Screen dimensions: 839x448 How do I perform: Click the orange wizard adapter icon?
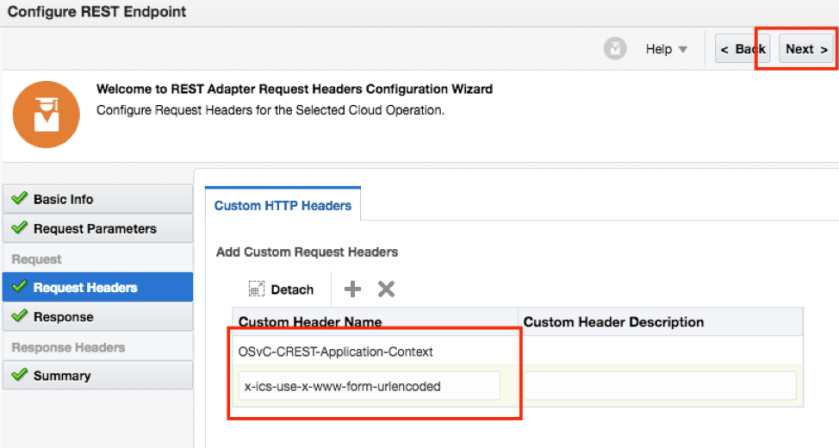pyautogui.click(x=45, y=115)
